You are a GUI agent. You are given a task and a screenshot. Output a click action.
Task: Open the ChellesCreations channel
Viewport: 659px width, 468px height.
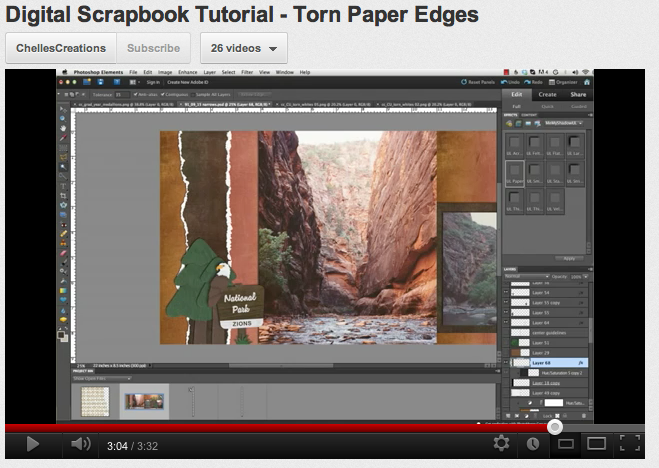[61, 48]
